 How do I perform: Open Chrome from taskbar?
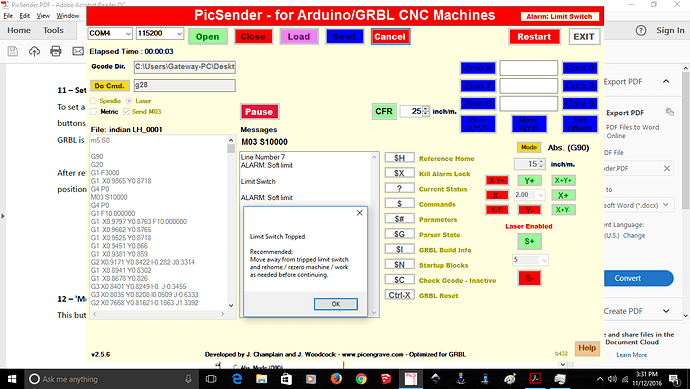(x=361, y=379)
